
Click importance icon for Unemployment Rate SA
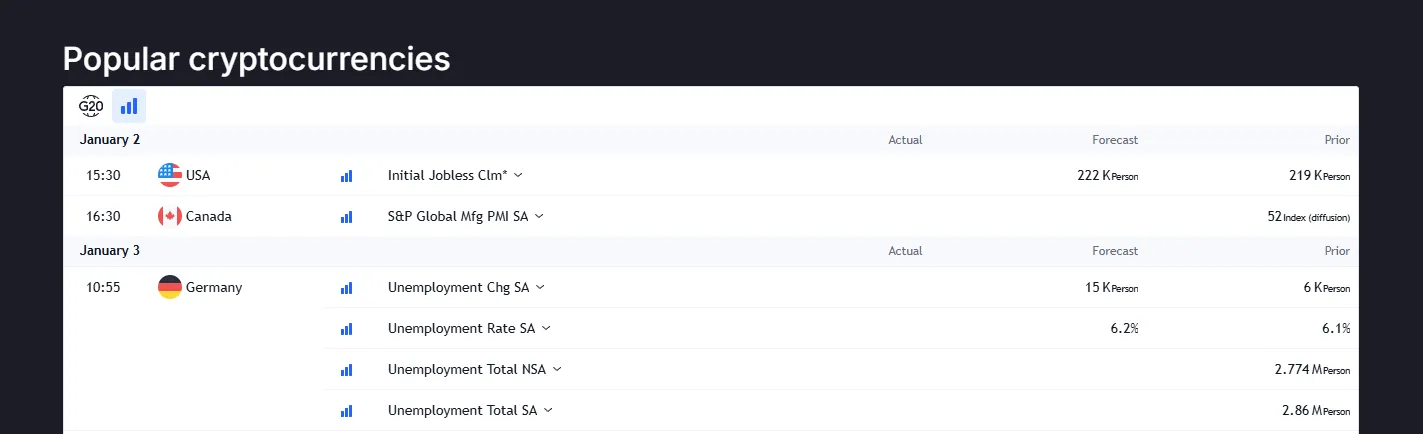347,328
